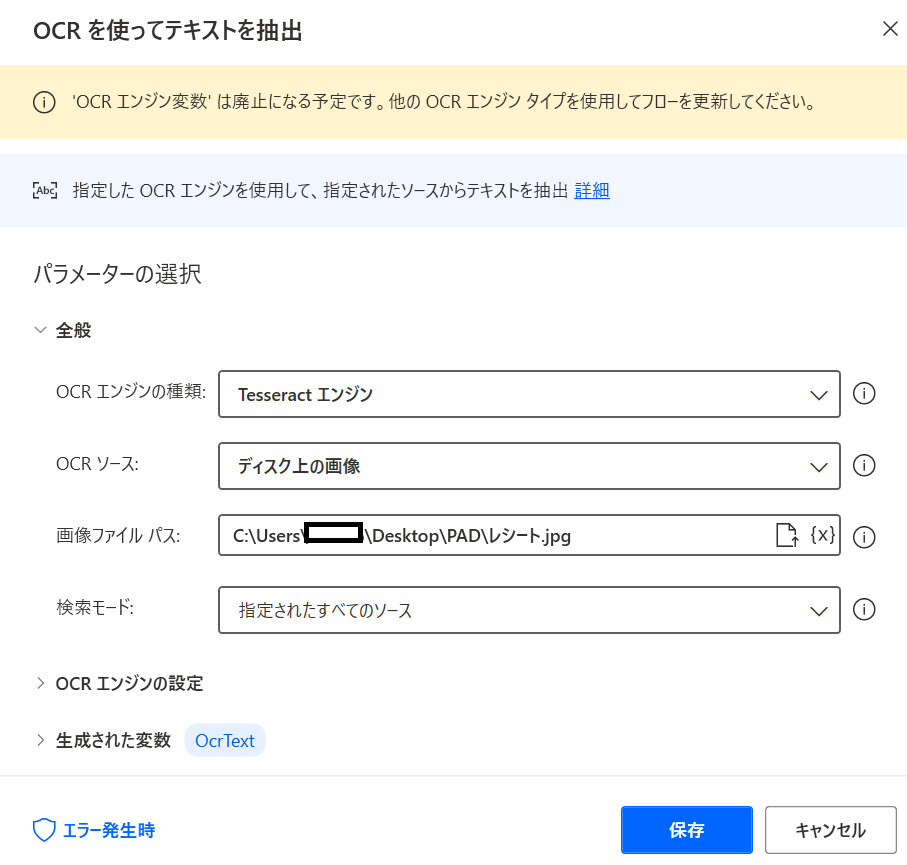This screenshot has height=865, width=907.
Task: Collapse the 全般 section
Action: (x=40, y=328)
